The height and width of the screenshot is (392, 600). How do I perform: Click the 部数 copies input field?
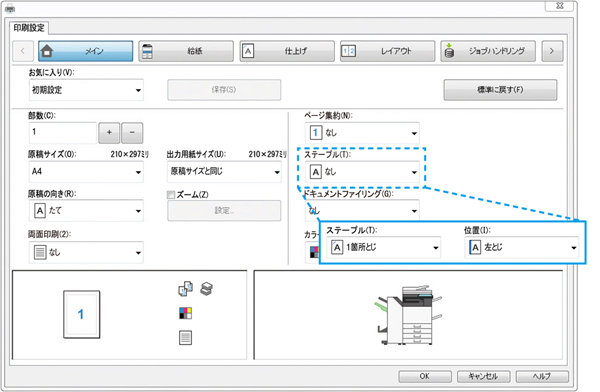click(63, 132)
